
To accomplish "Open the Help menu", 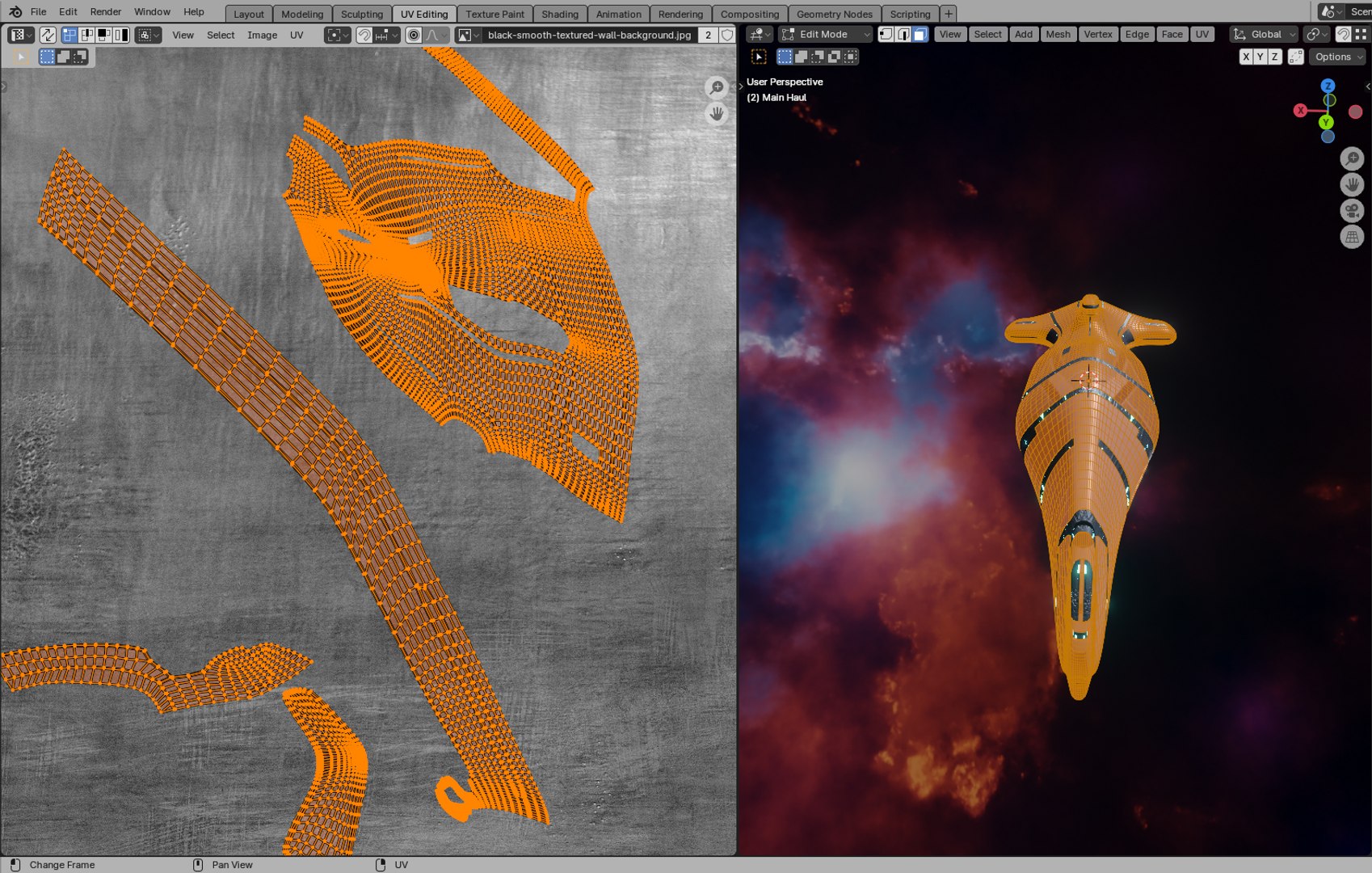I will coord(194,12).
